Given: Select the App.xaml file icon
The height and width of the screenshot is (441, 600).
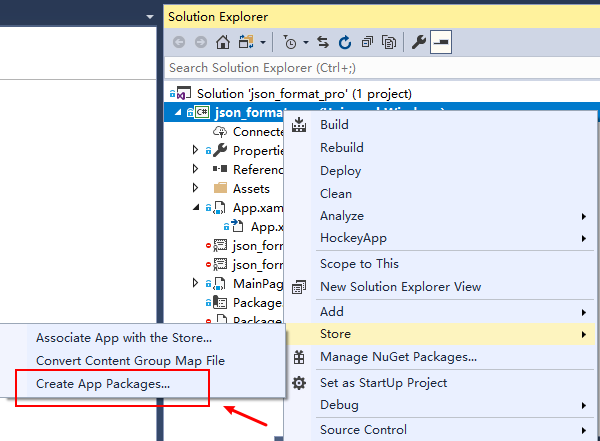Looking at the screenshot, I should coord(220,208).
